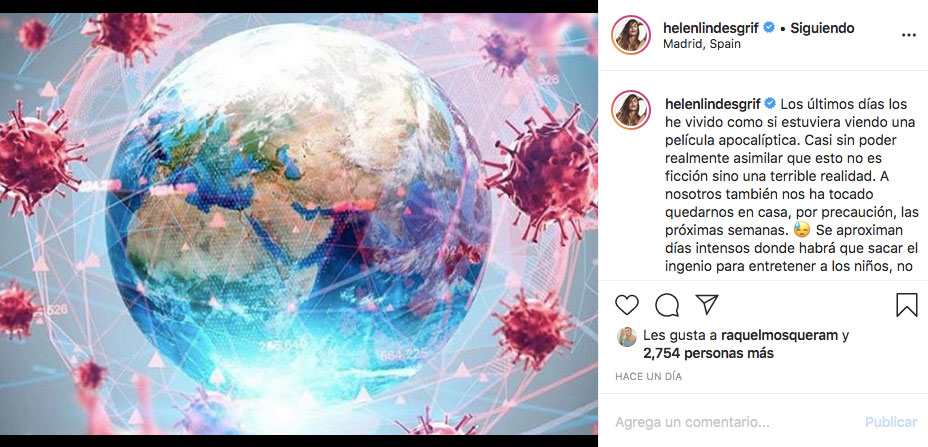Open the three-dot more options menu

point(908,36)
